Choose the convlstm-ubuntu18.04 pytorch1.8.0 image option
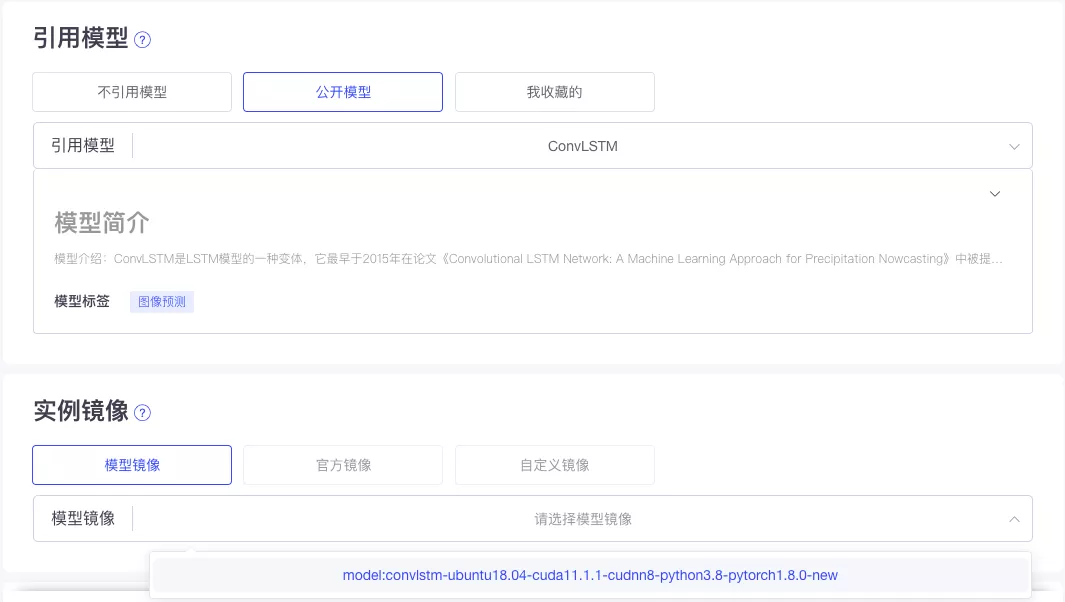This screenshot has width=1065, height=602. (x=590, y=575)
